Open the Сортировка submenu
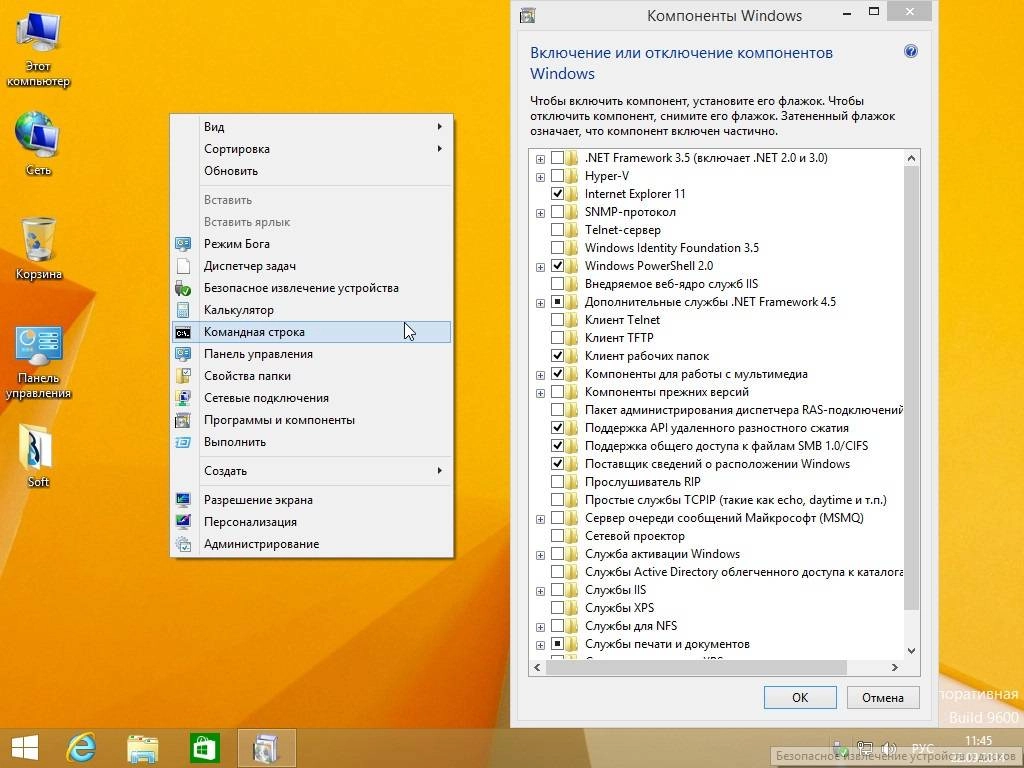The height and width of the screenshot is (768, 1024). [x=312, y=149]
